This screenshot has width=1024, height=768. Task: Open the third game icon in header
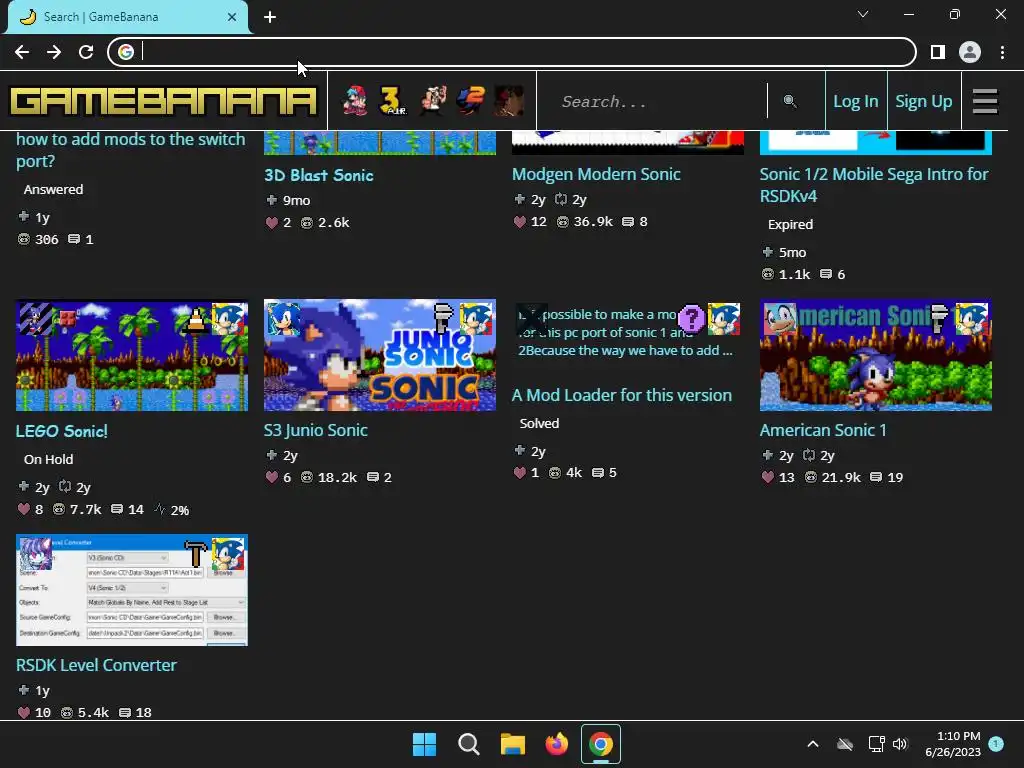432,101
